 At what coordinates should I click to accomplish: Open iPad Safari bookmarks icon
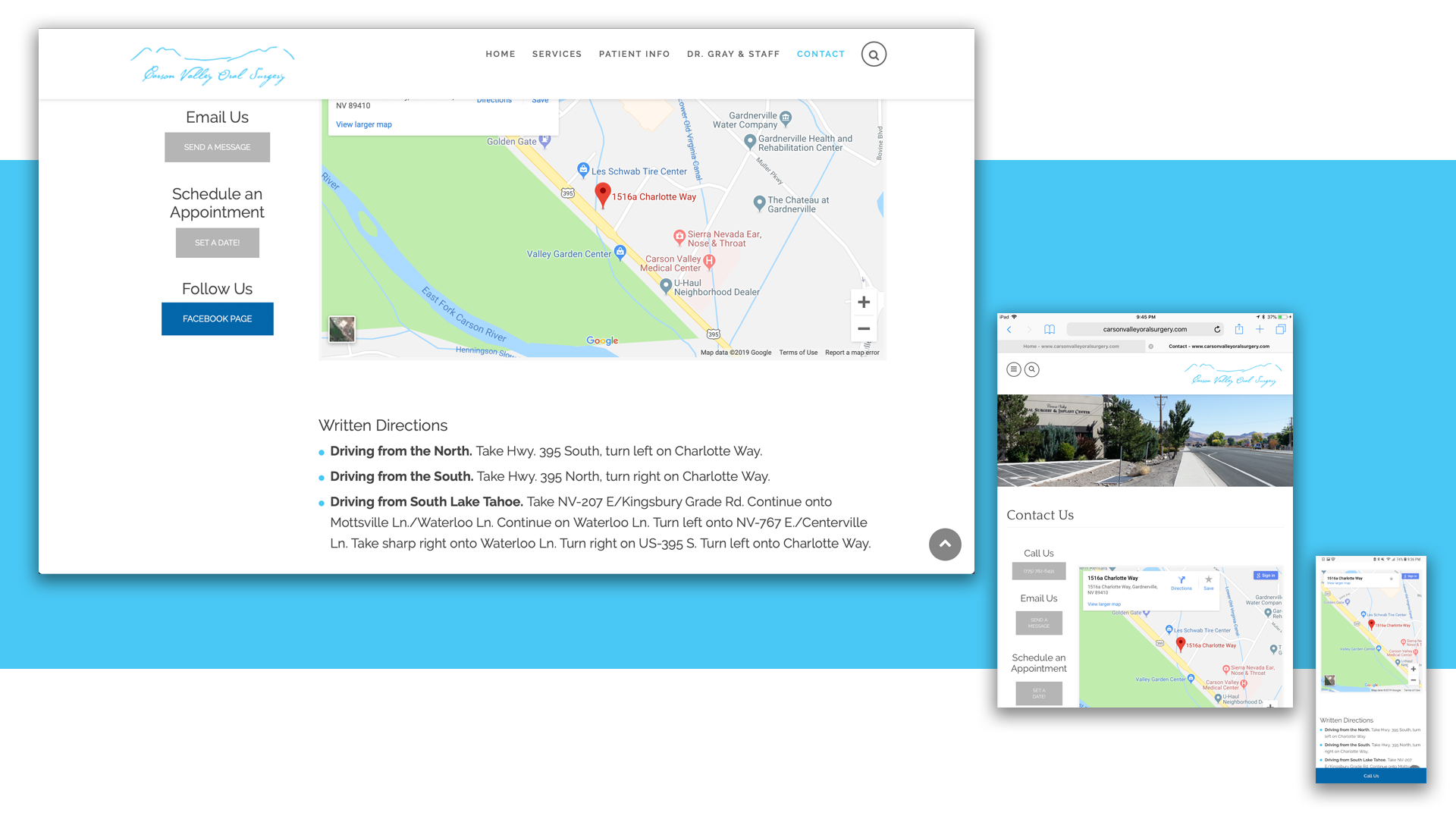[1050, 329]
